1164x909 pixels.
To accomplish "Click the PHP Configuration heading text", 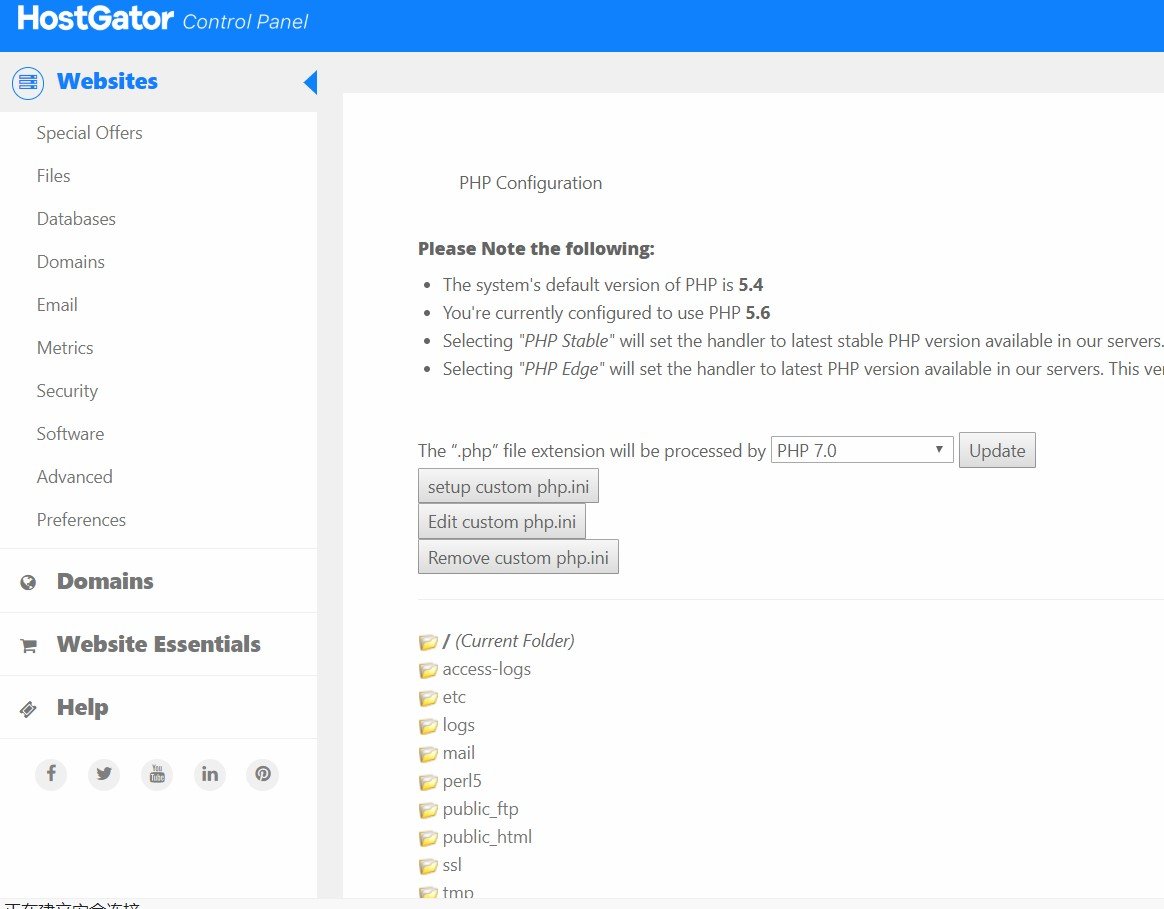I will 531,183.
